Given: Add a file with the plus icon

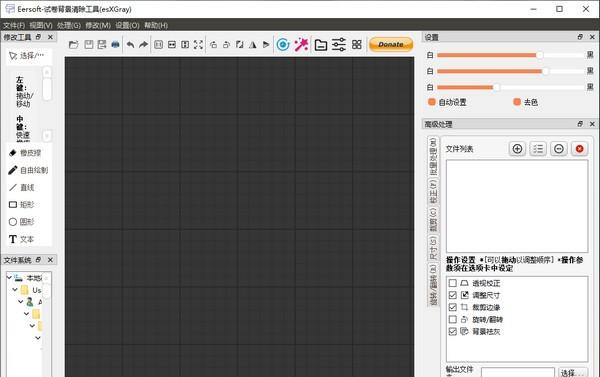Looking at the screenshot, I should click(517, 149).
